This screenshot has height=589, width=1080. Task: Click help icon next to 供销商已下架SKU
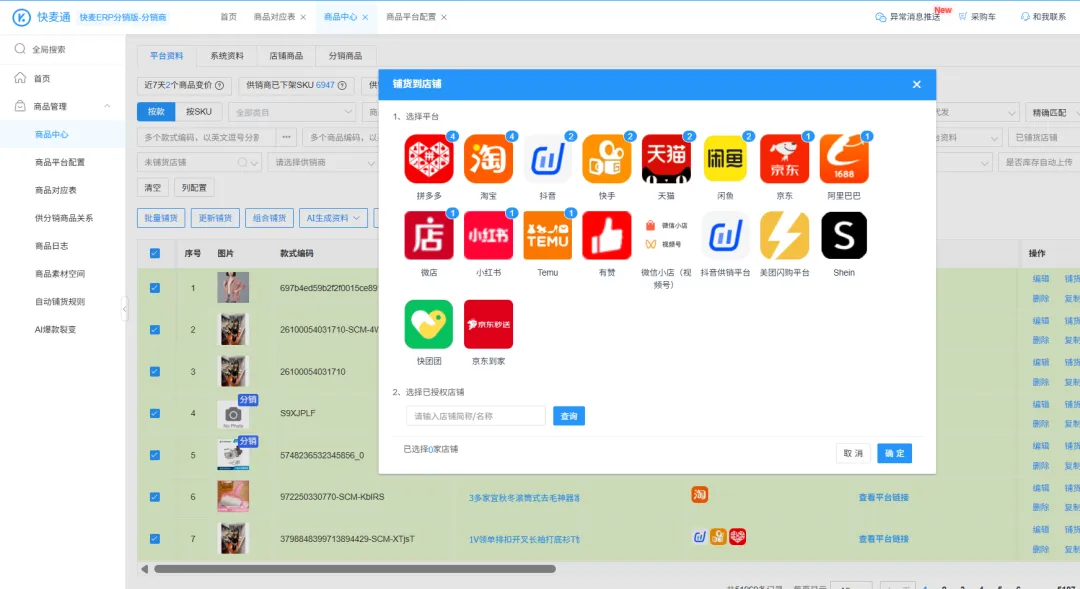point(342,85)
